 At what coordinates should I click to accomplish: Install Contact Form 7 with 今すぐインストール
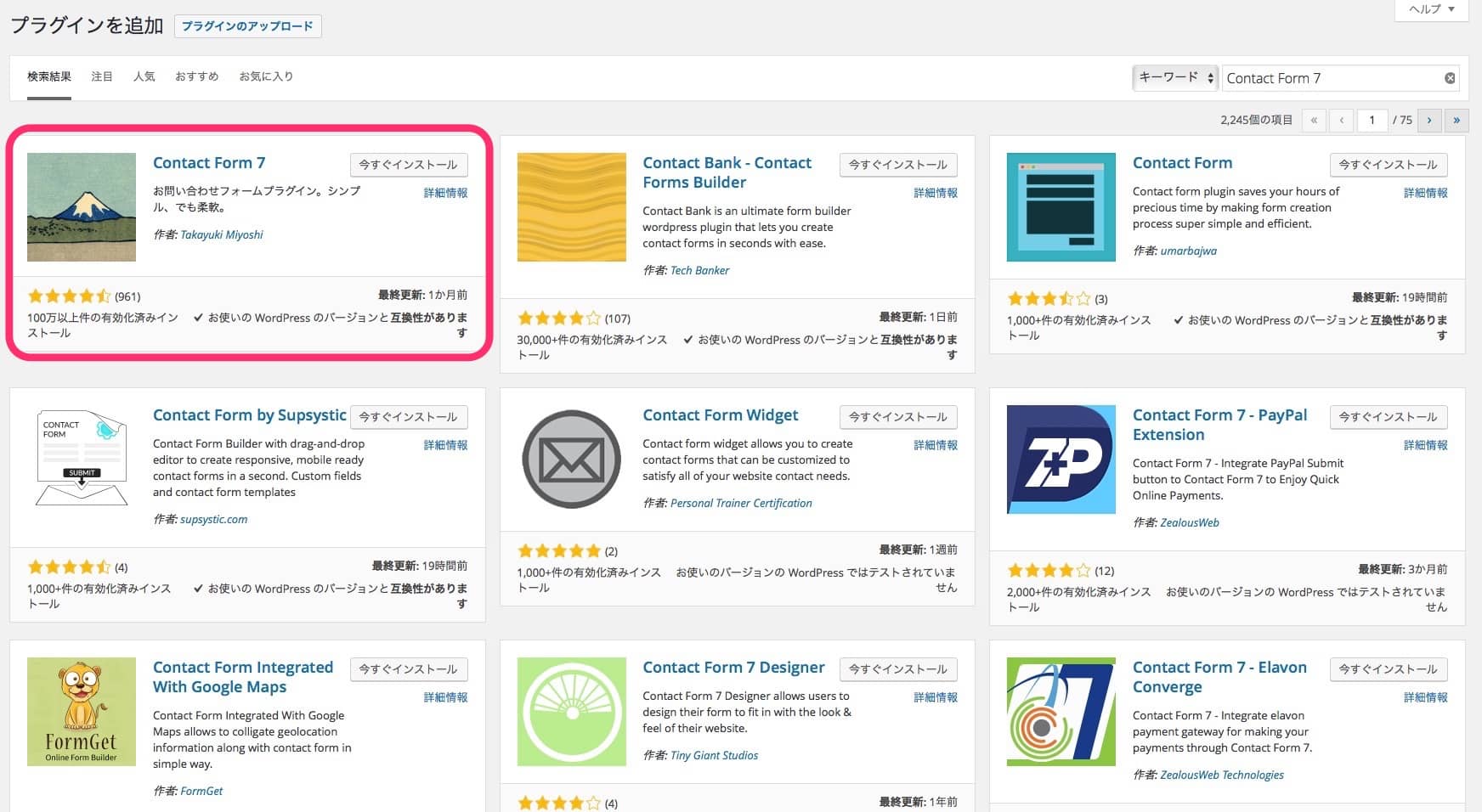point(409,165)
